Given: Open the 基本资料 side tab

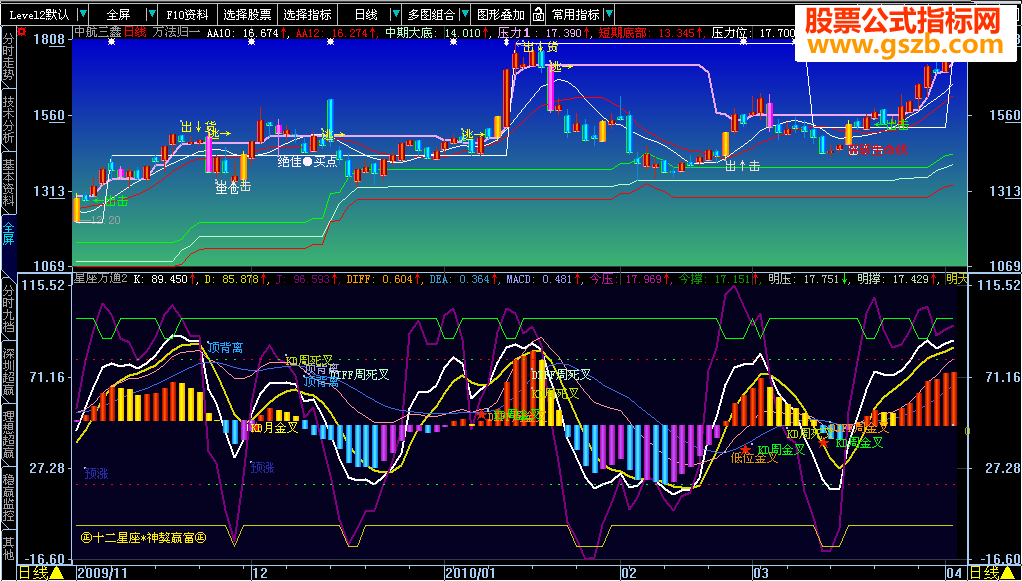Looking at the screenshot, I should click(8, 182).
